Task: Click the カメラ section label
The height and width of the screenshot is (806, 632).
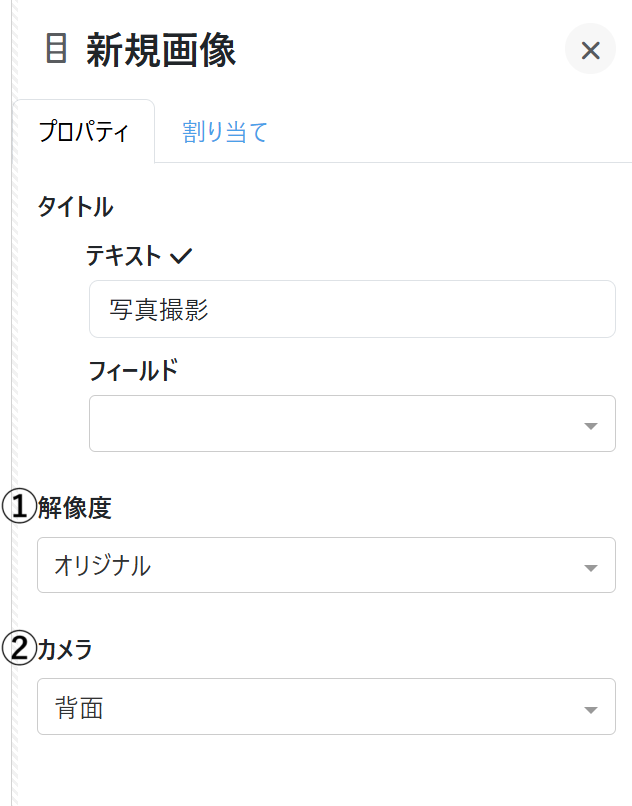Action: tap(66, 650)
